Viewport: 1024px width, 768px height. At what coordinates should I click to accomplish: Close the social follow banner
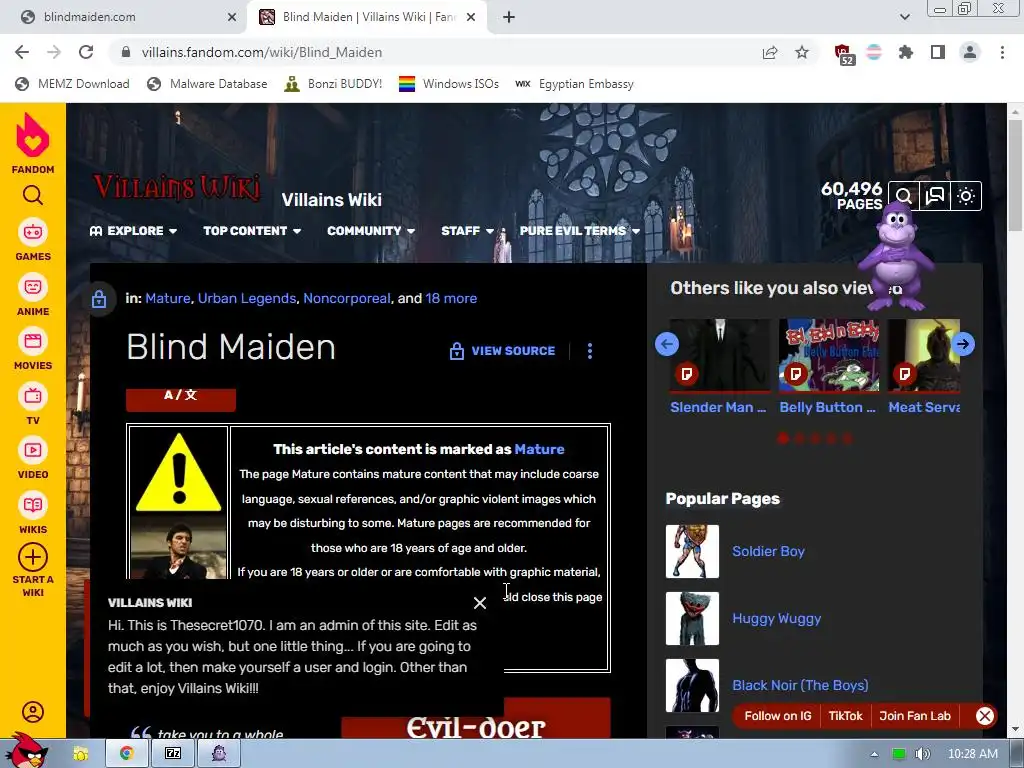(985, 716)
